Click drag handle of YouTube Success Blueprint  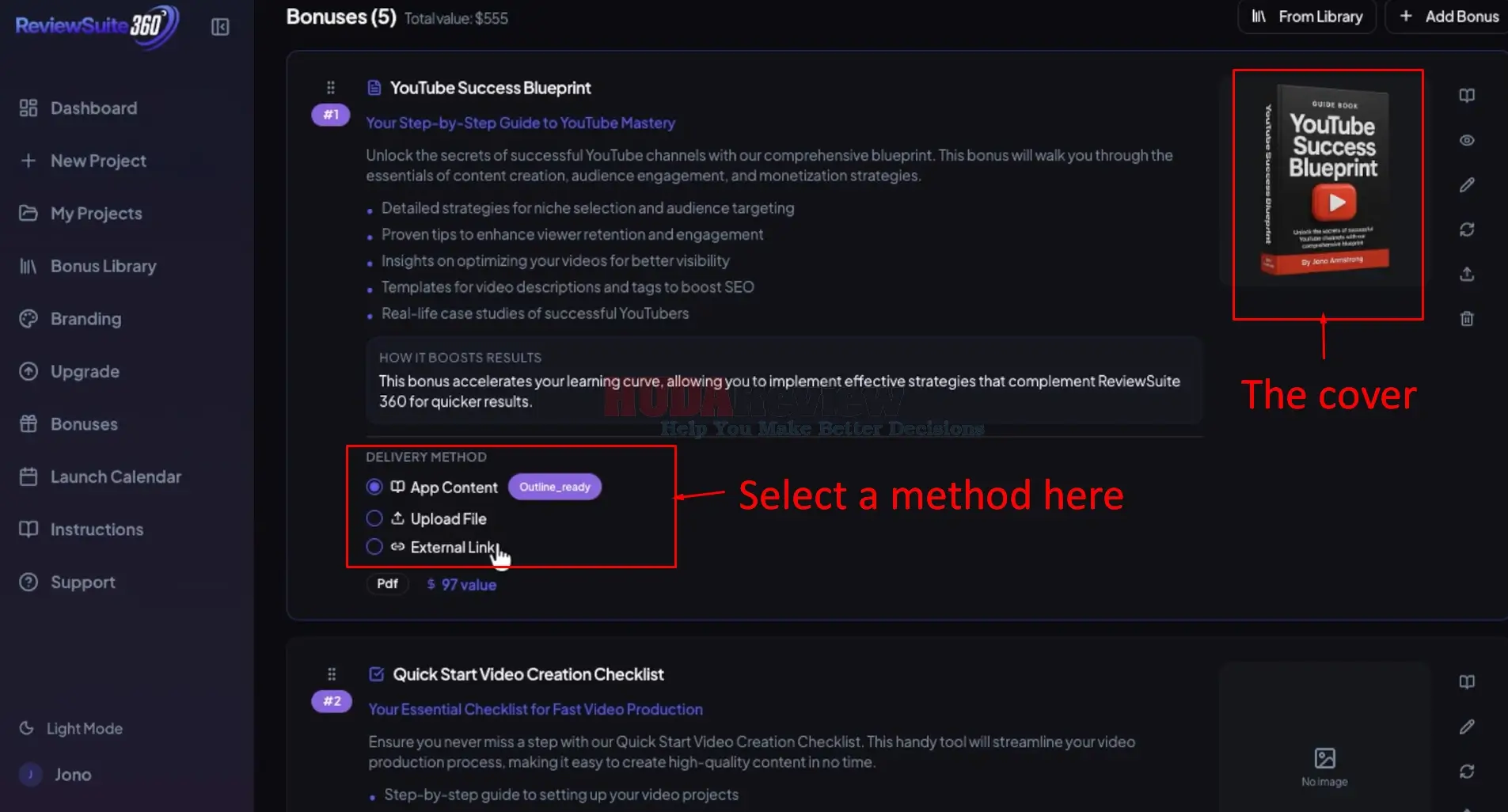[331, 88]
